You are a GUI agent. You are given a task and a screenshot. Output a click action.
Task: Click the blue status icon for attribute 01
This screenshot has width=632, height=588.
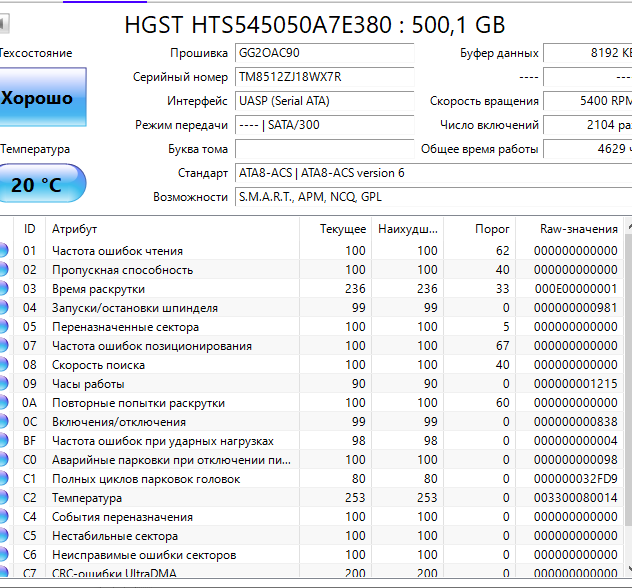[x=4, y=251]
